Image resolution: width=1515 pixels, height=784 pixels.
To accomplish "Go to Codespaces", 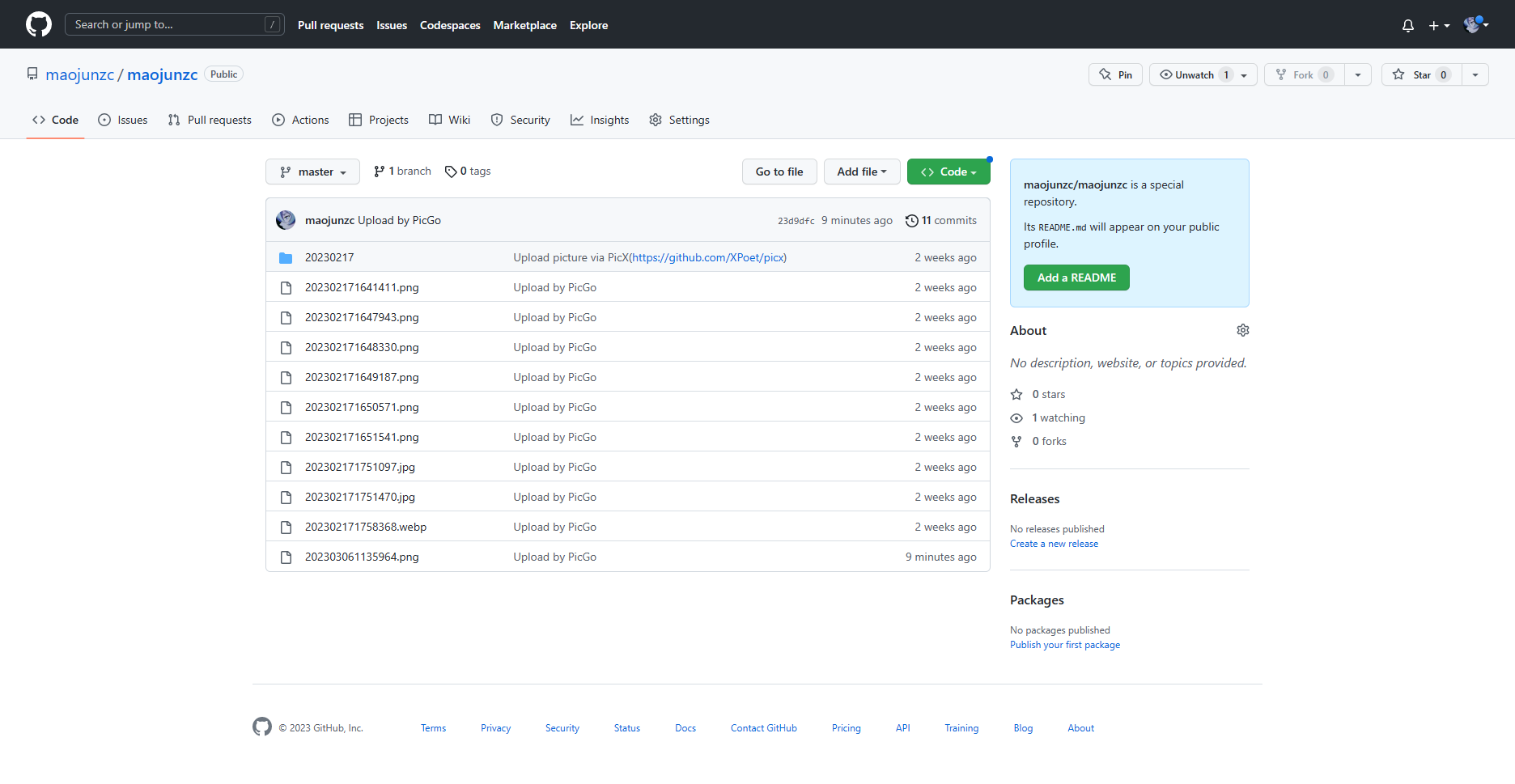I will click(x=450, y=25).
